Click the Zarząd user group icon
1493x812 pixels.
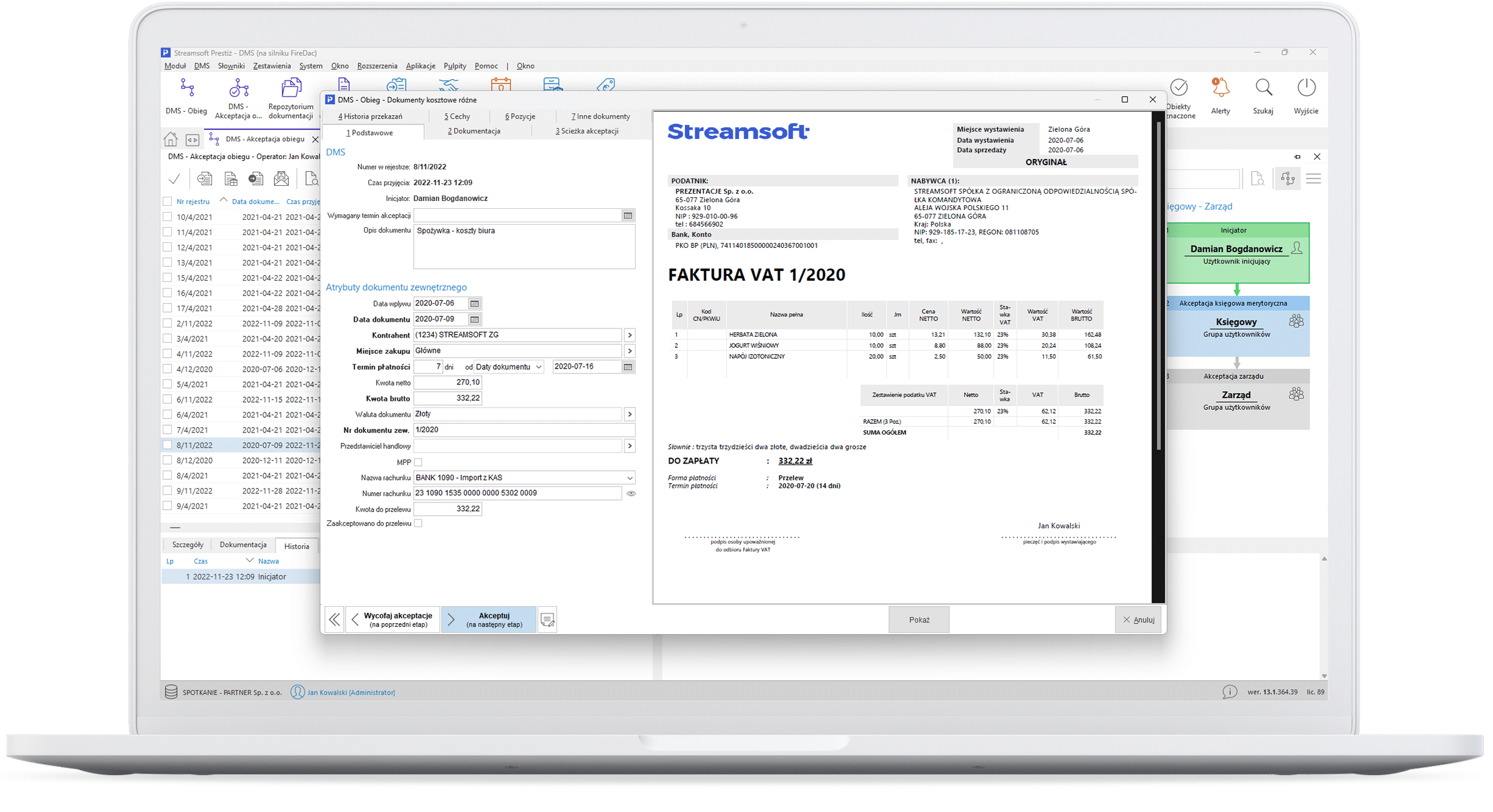[x=1296, y=394]
